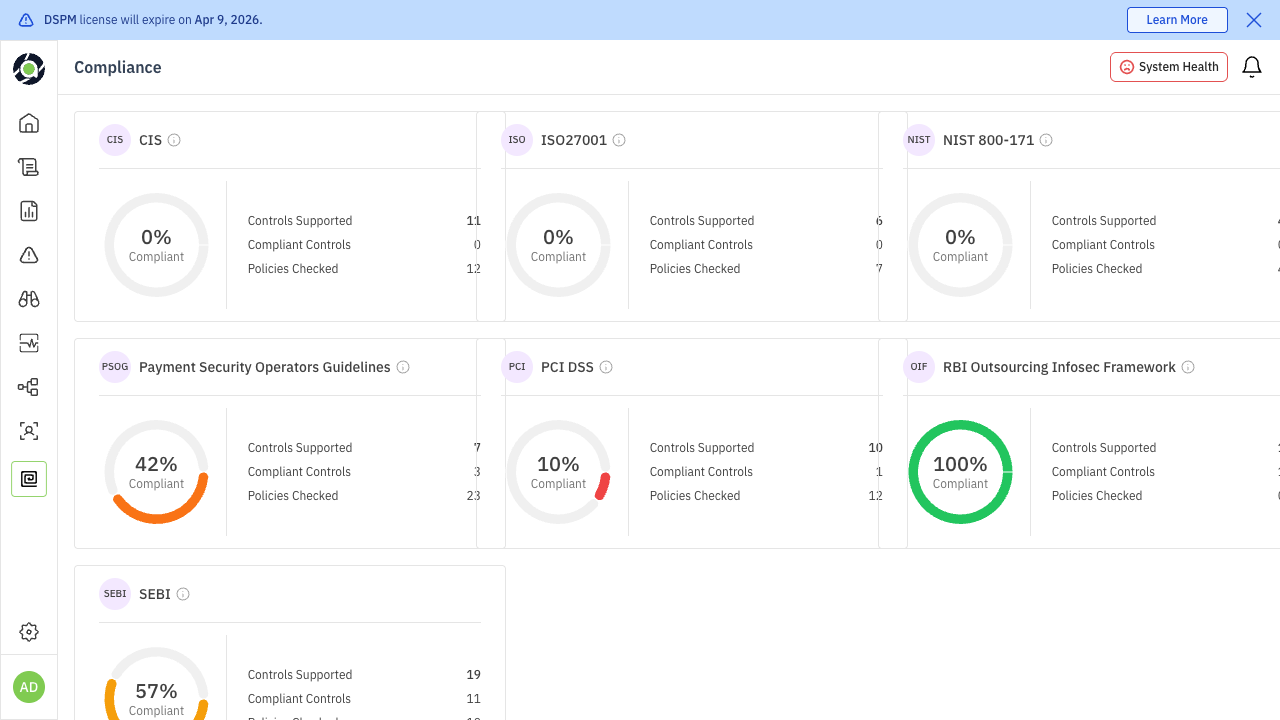Image resolution: width=1280 pixels, height=720 pixels.
Task: Click the 42% Compliant donut chart
Action: 156,472
